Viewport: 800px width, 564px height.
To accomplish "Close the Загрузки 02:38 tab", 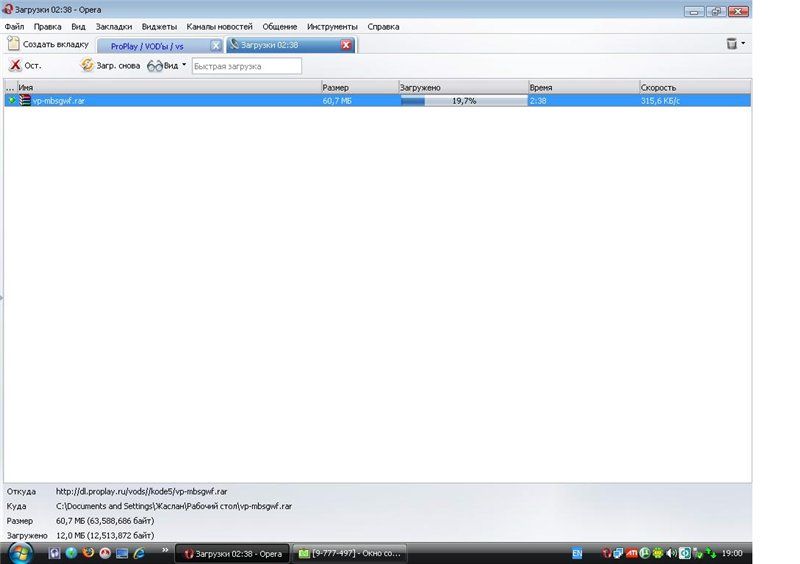I will pyautogui.click(x=346, y=45).
